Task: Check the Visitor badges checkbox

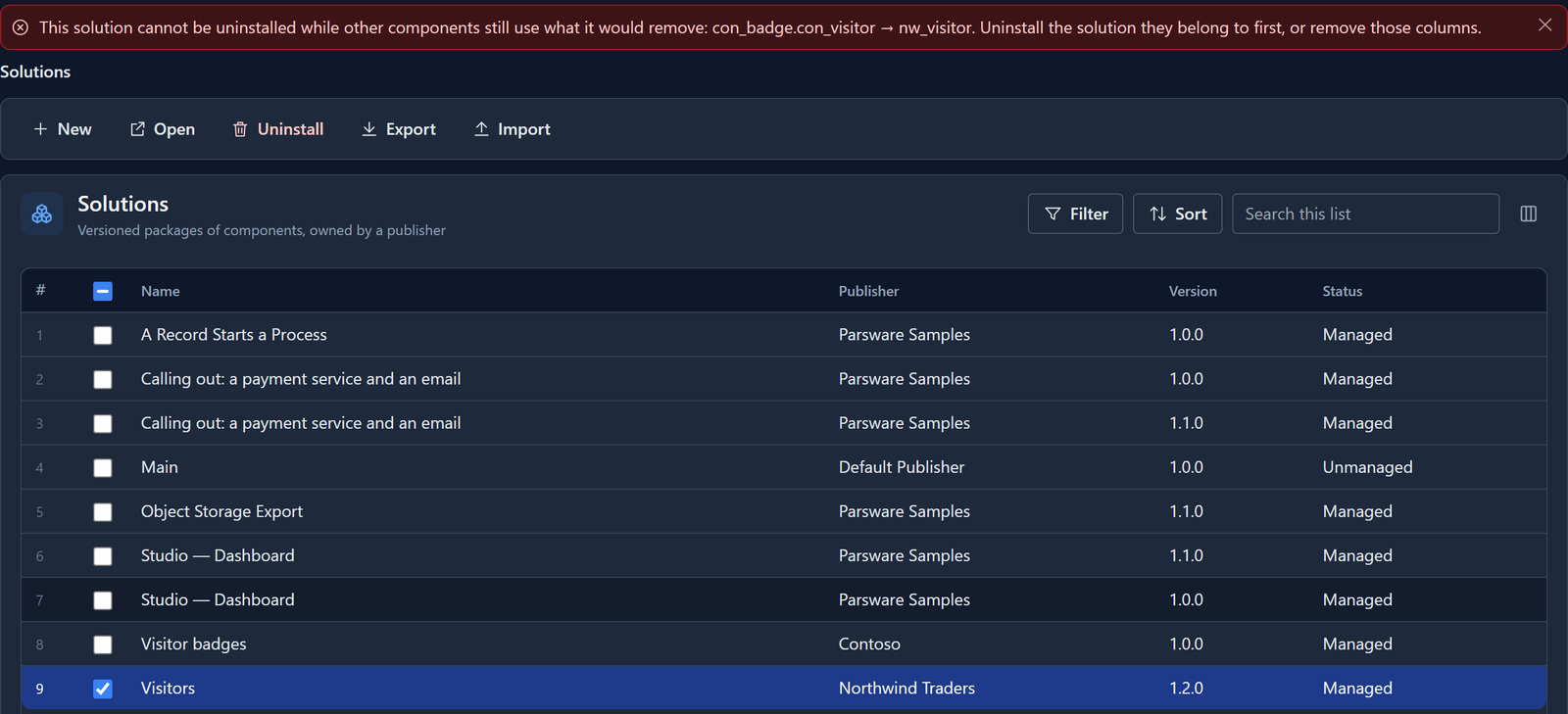Action: click(103, 644)
